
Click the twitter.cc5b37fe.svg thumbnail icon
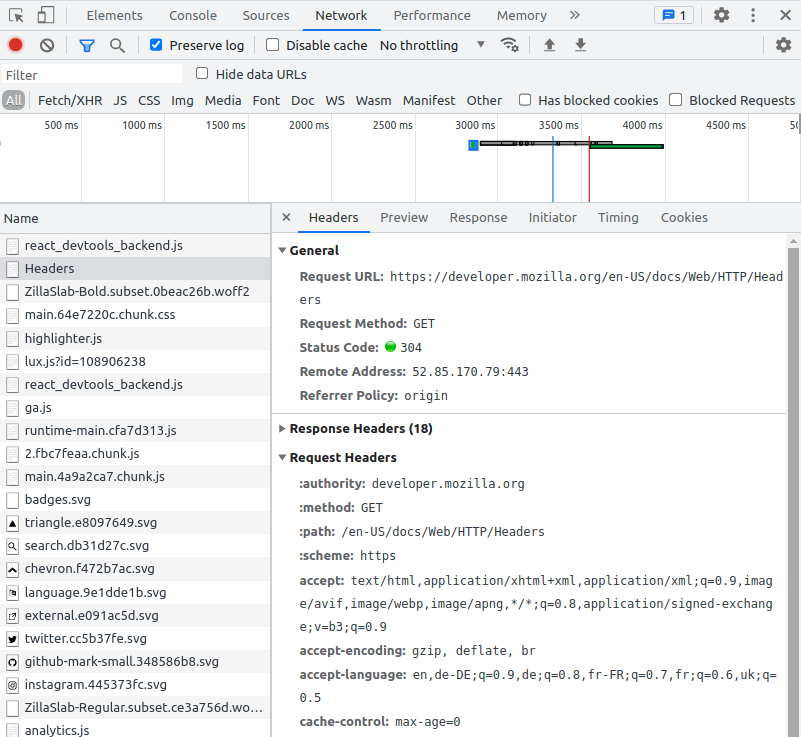pos(12,639)
